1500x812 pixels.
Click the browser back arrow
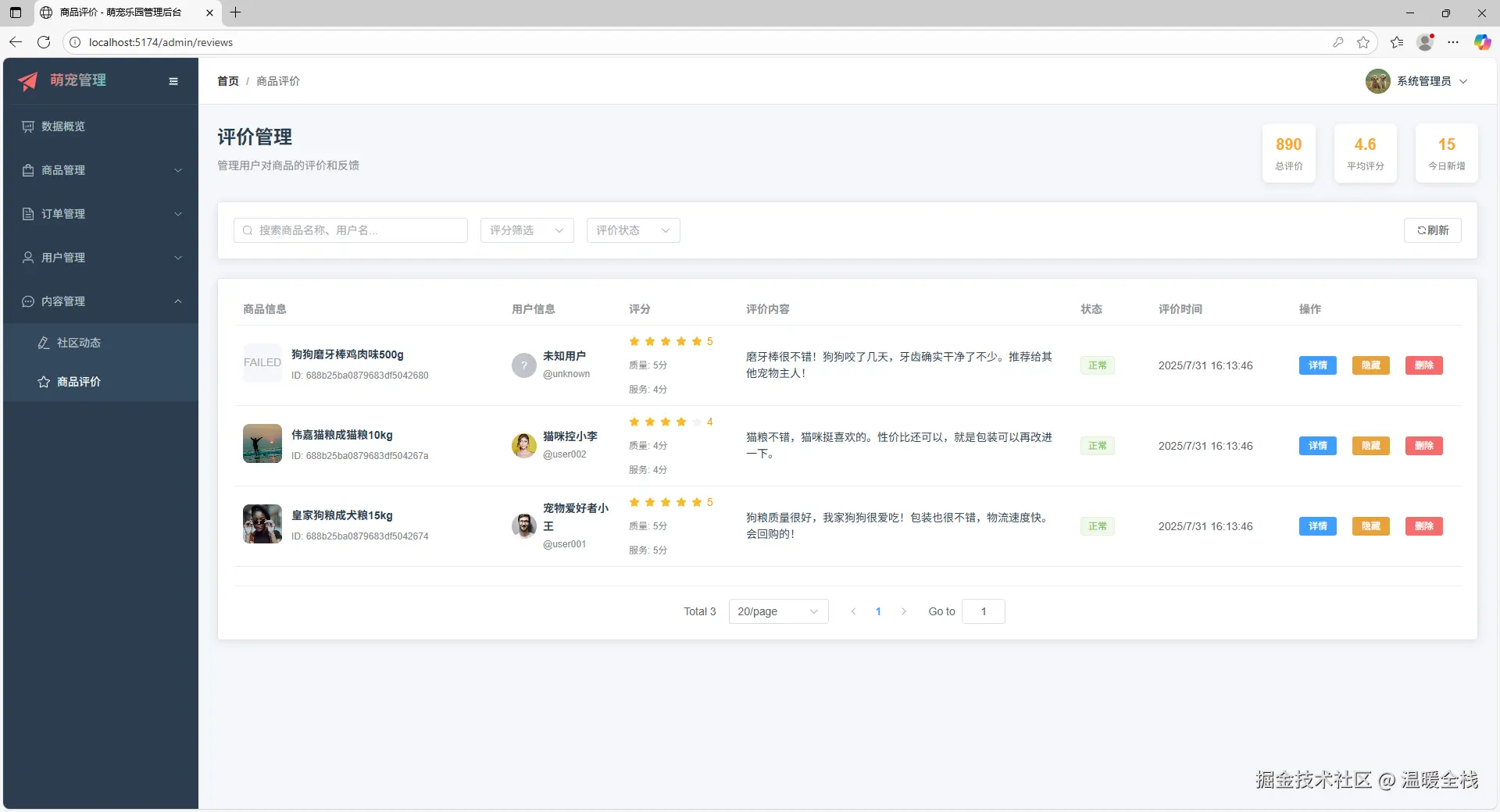pos(16,42)
